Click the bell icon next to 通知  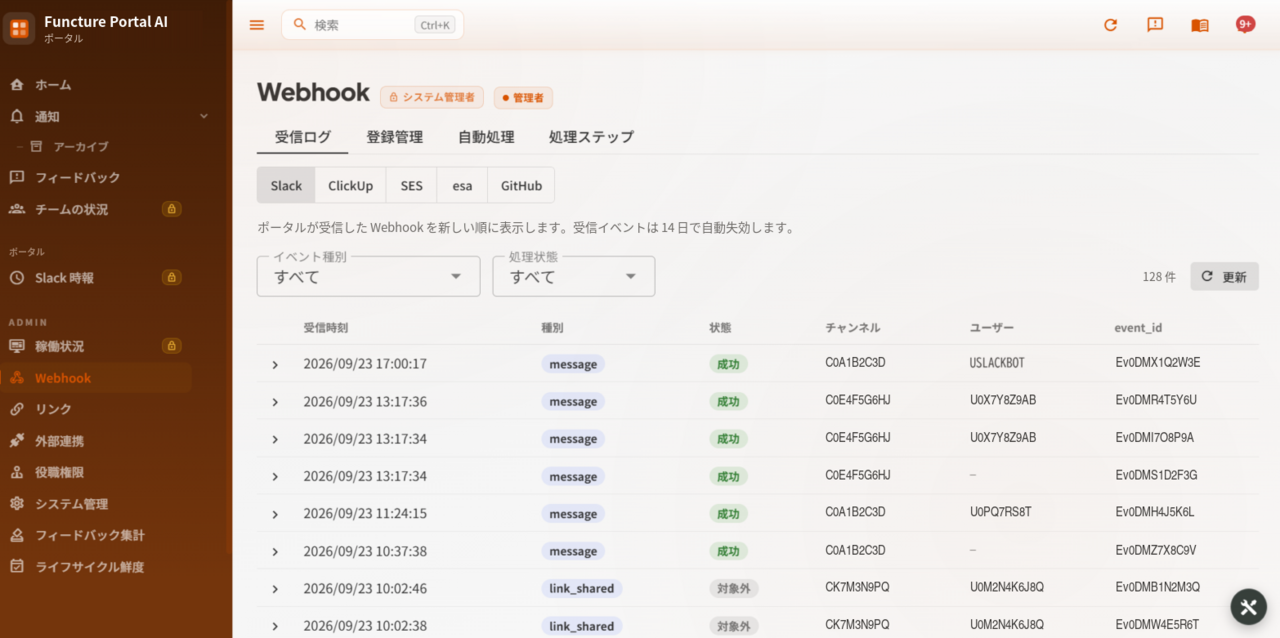pyautogui.click(x=17, y=116)
